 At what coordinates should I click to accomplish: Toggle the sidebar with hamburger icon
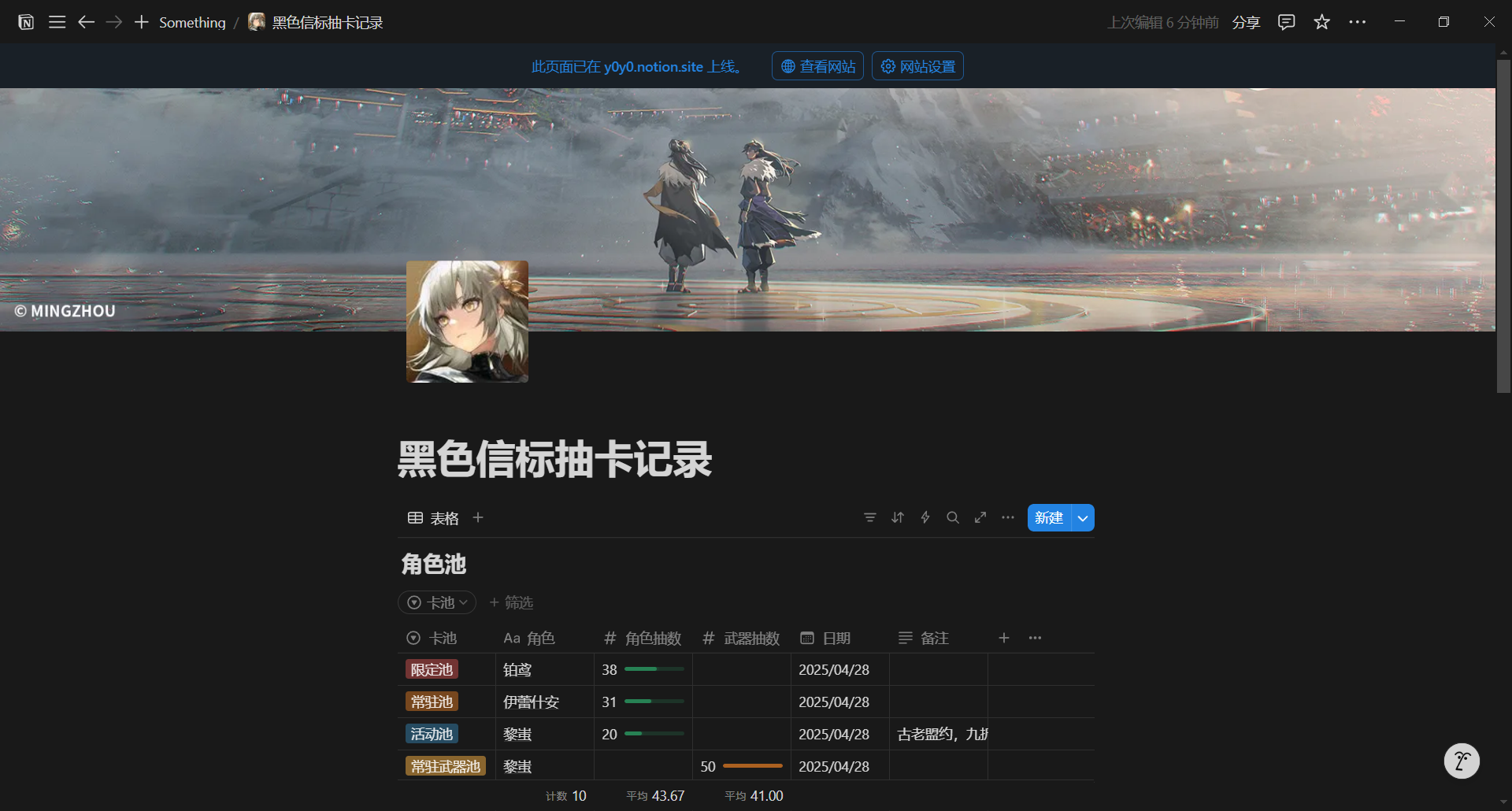57,21
